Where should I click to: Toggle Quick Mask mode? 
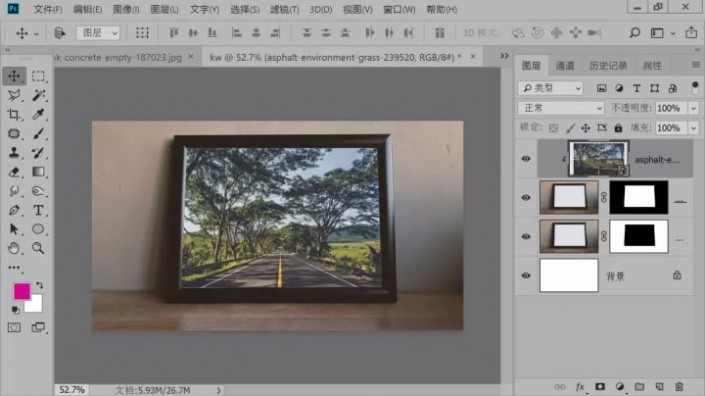[x=14, y=327]
